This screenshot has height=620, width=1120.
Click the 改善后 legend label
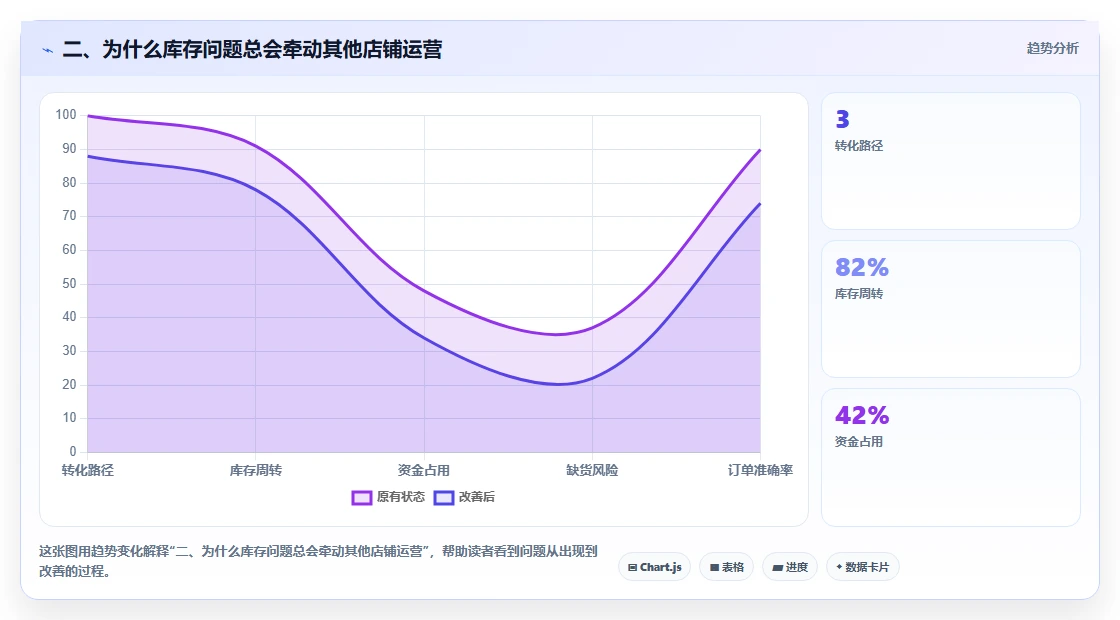point(476,497)
